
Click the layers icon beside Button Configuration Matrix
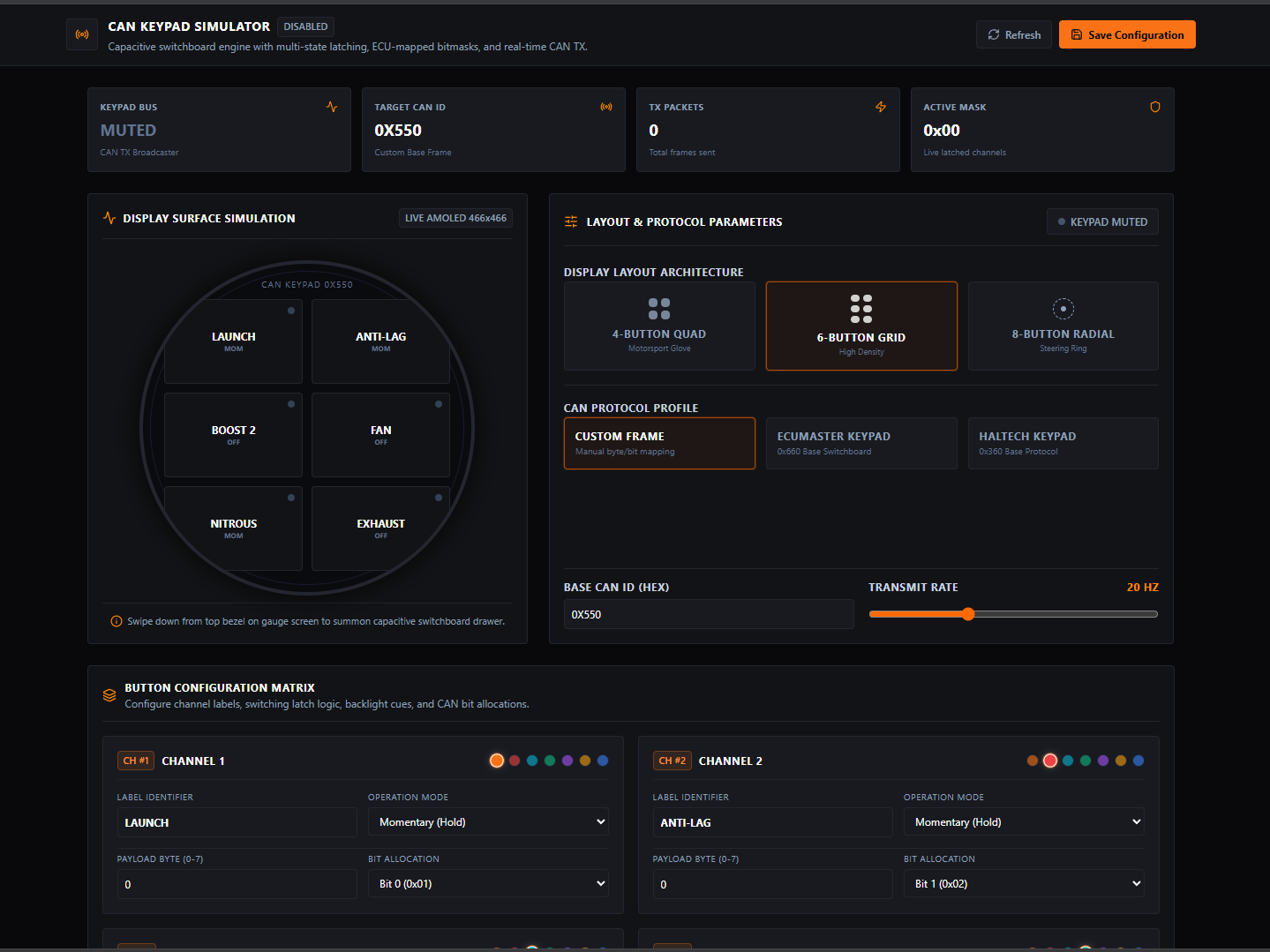[109, 695]
